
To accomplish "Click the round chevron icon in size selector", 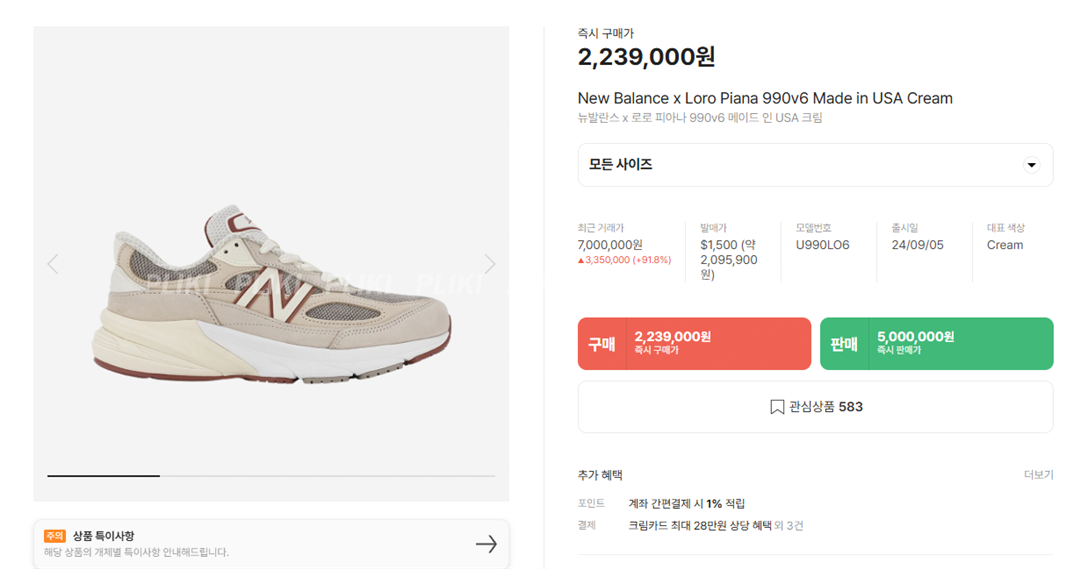I will point(1031,165).
